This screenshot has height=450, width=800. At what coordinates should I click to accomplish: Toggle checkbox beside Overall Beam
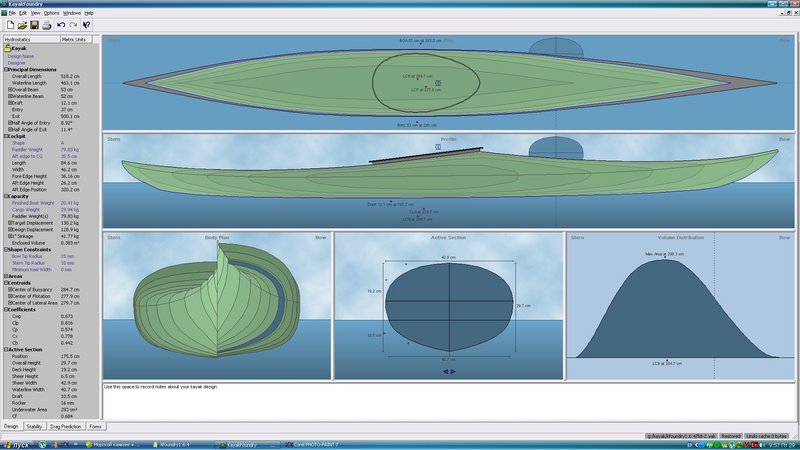pos(8,88)
